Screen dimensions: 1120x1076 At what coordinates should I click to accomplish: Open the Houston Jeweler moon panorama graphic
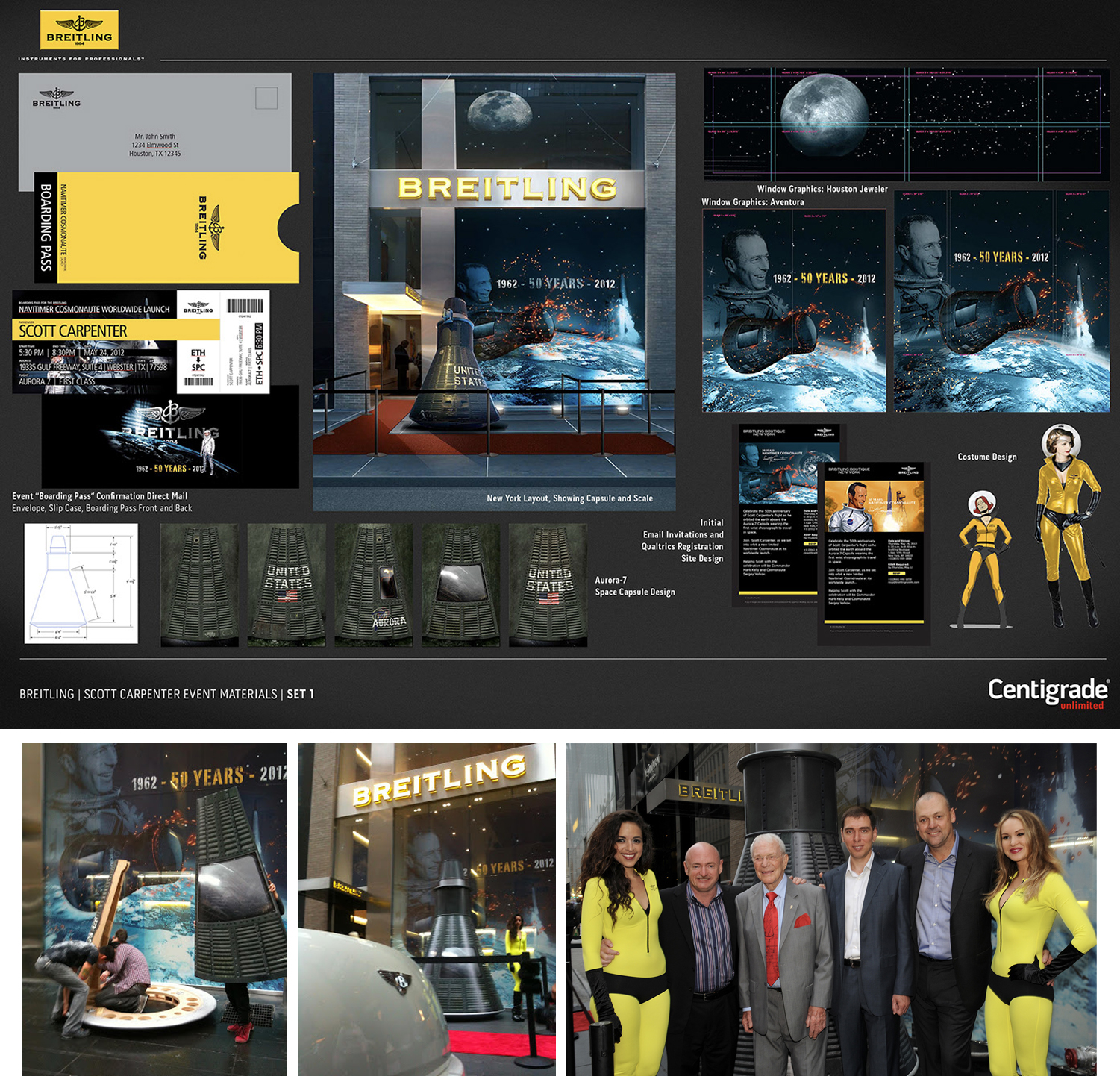(906, 124)
